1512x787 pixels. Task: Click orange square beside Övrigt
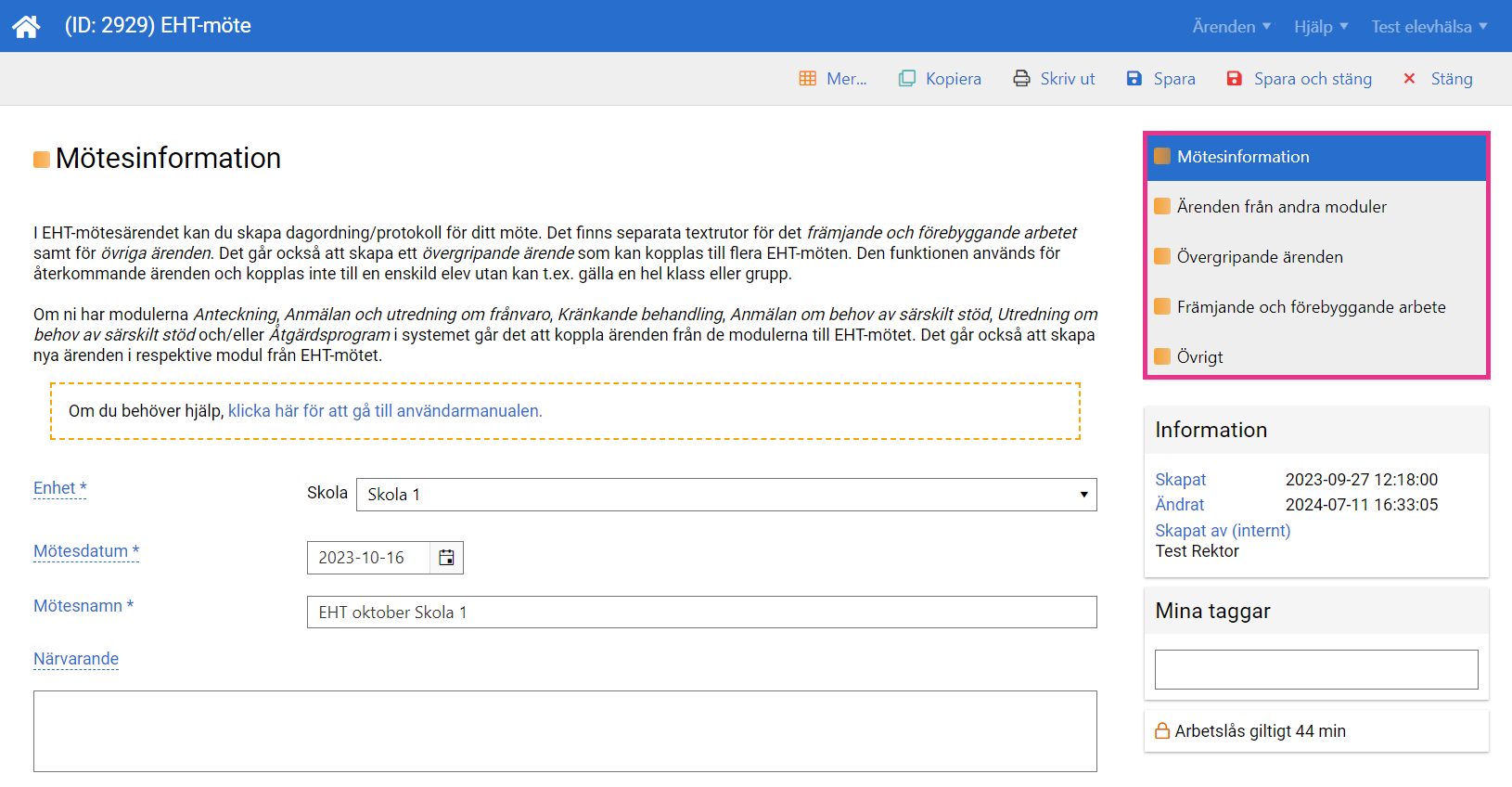(1162, 356)
